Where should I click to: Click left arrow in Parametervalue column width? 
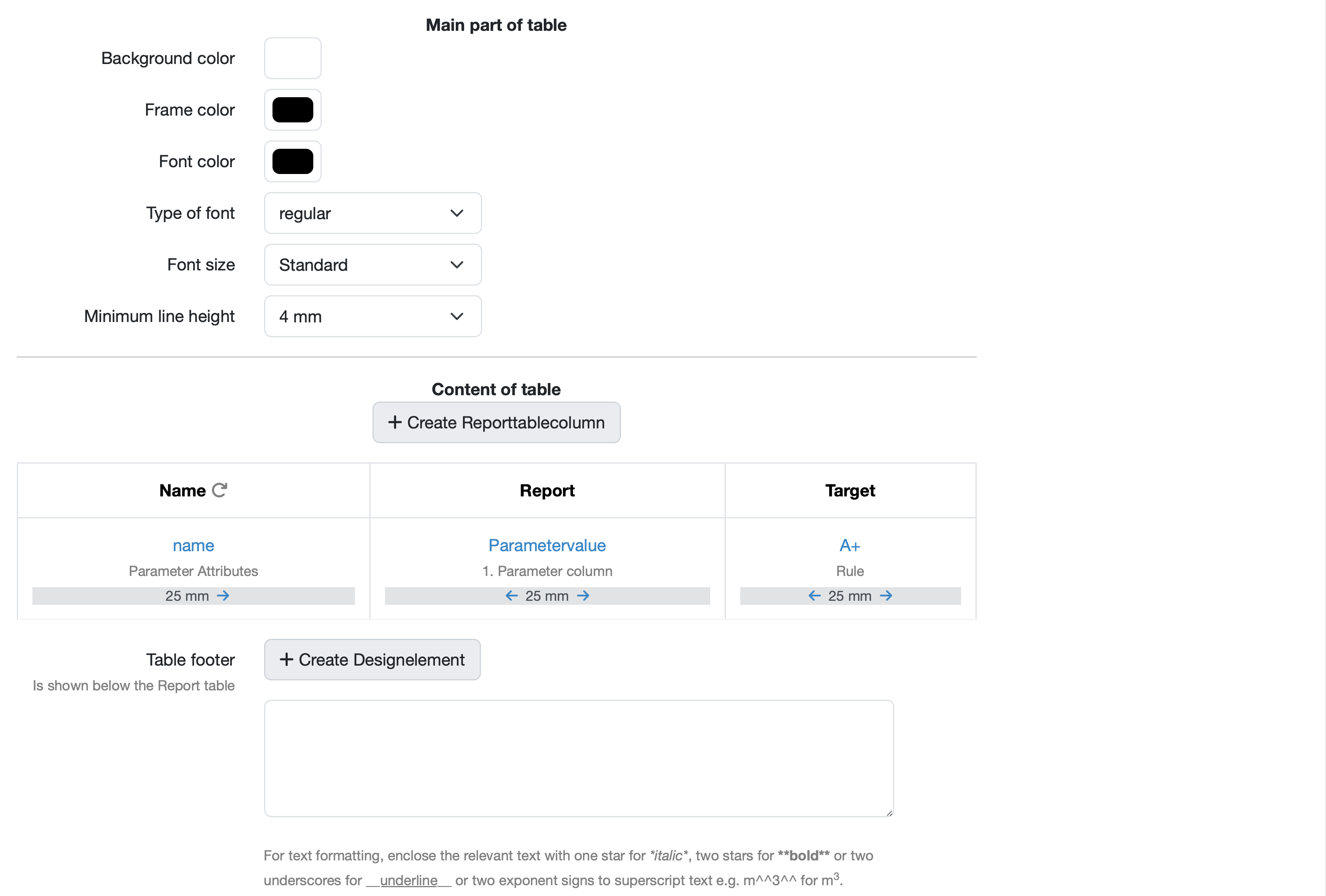click(x=511, y=596)
